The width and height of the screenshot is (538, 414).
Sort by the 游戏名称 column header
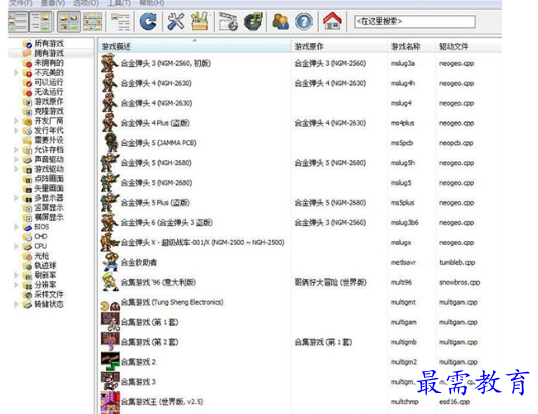[x=412, y=46]
